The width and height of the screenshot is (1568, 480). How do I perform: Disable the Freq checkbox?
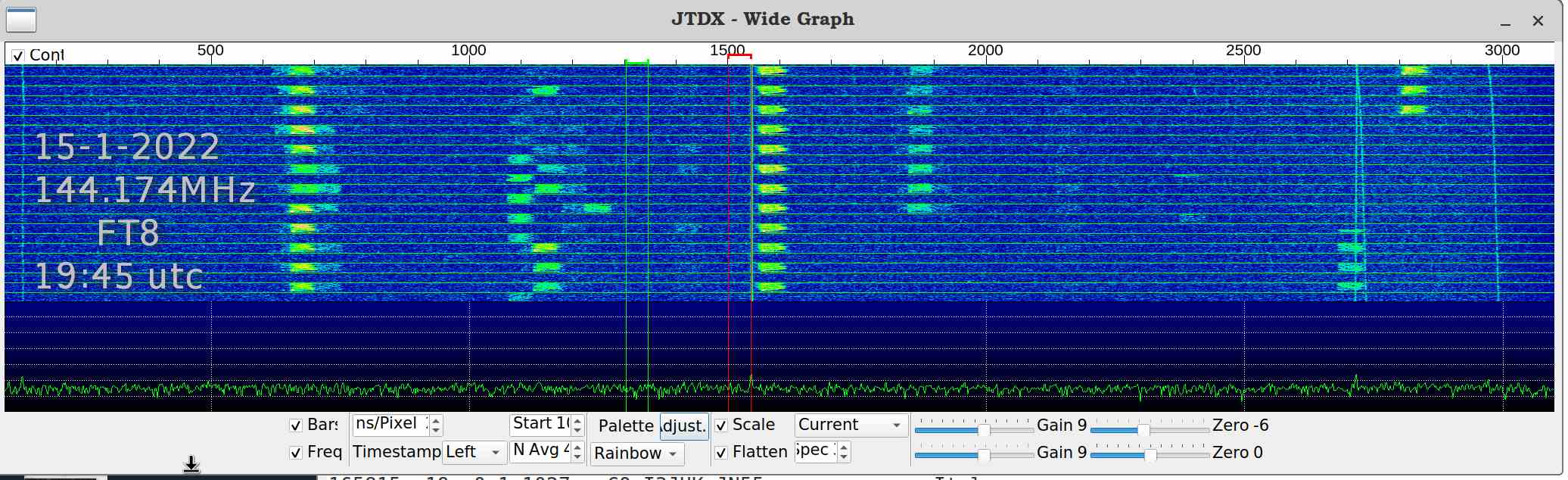point(296,453)
